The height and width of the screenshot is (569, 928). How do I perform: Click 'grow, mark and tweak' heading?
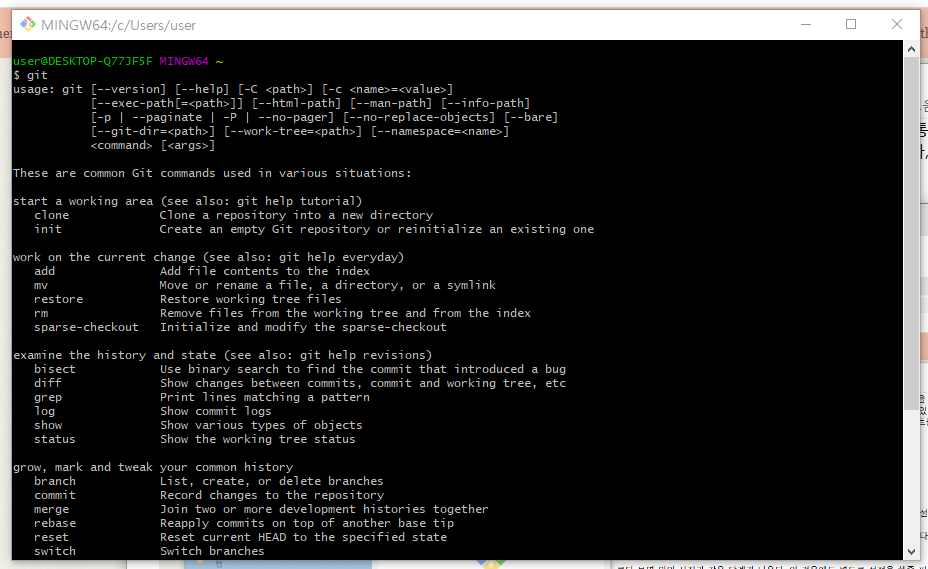[x=153, y=467]
